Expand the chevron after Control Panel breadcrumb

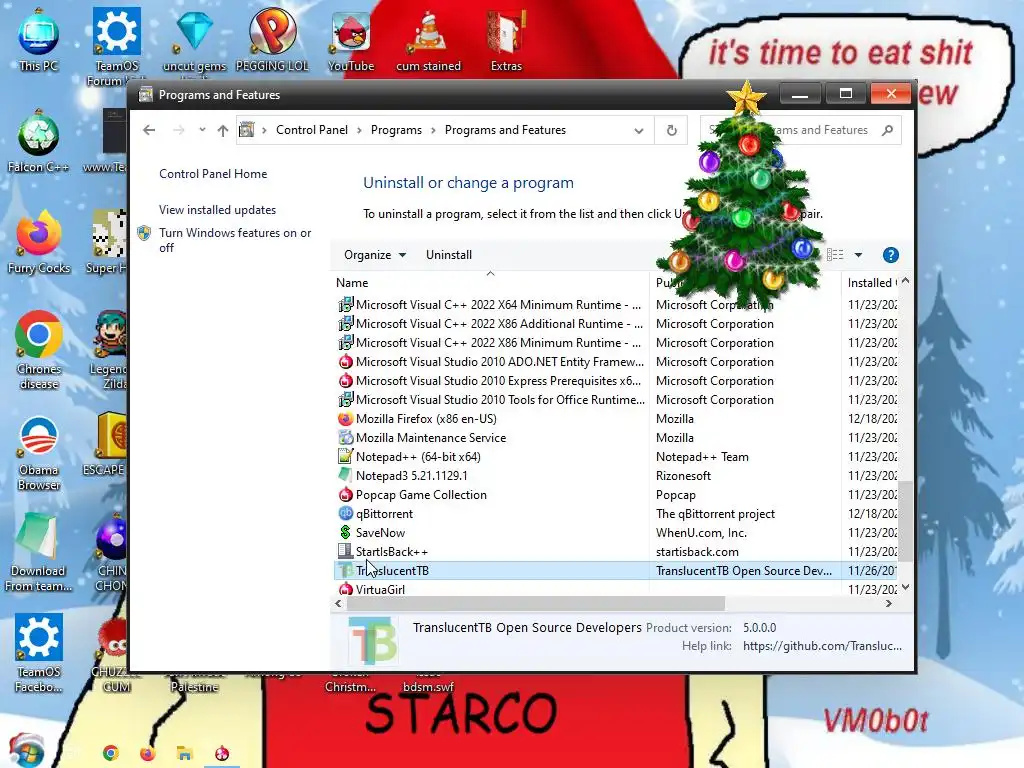(359, 130)
